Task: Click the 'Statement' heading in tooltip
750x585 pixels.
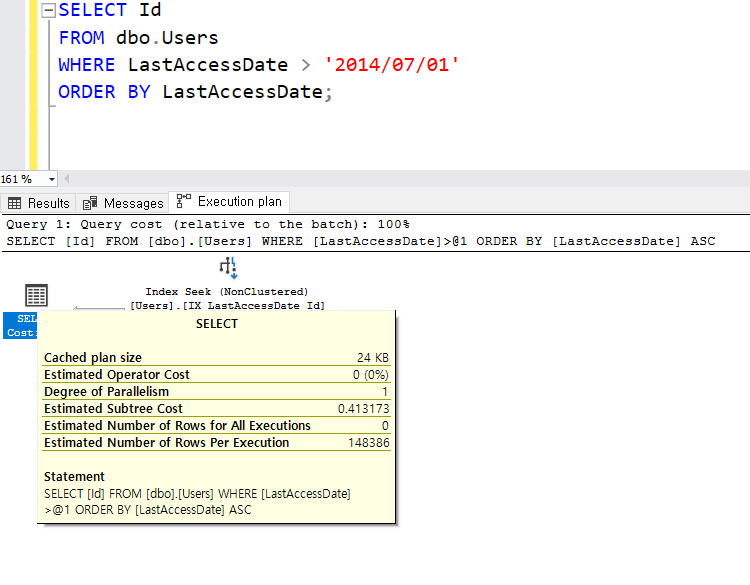Action: pyautogui.click(x=74, y=476)
